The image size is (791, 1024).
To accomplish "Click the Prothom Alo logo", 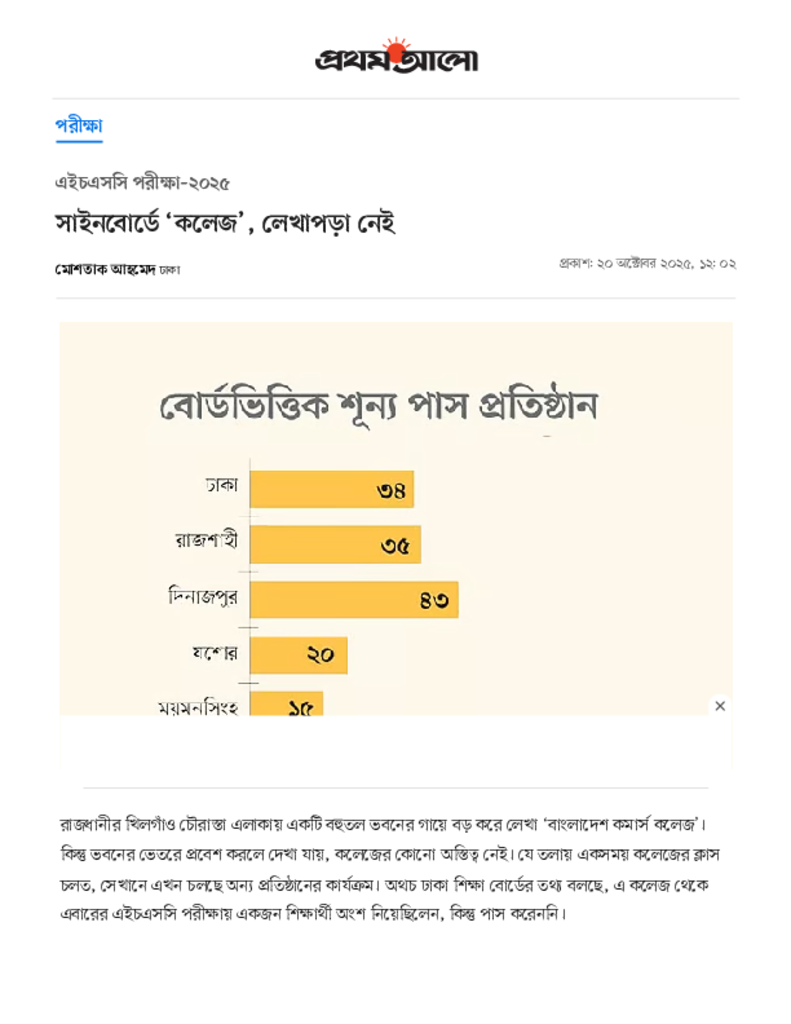I will pyautogui.click(x=396, y=57).
